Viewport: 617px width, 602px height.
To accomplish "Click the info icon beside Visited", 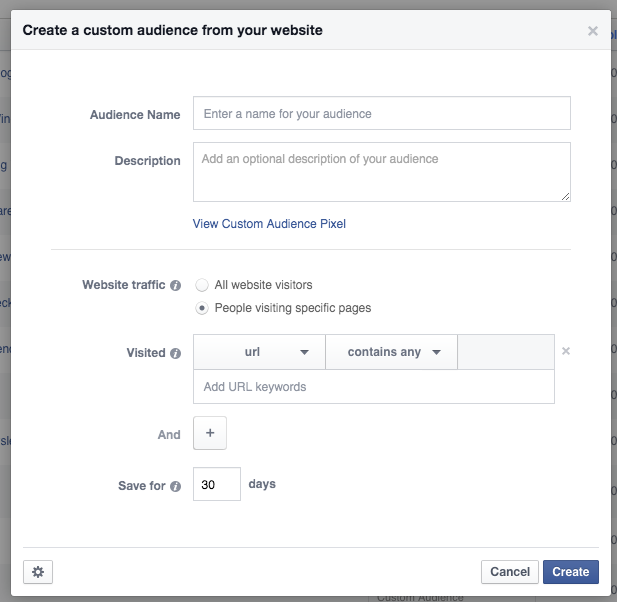I will pyautogui.click(x=176, y=353).
